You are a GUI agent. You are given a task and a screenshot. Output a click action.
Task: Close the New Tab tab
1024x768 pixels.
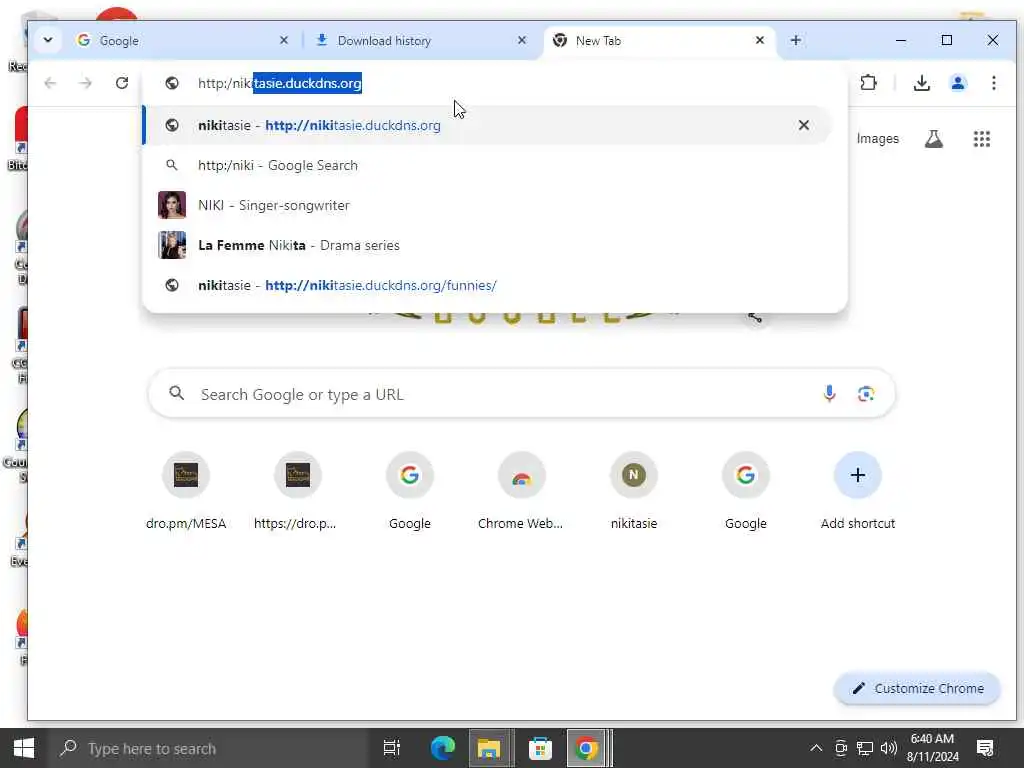point(760,40)
